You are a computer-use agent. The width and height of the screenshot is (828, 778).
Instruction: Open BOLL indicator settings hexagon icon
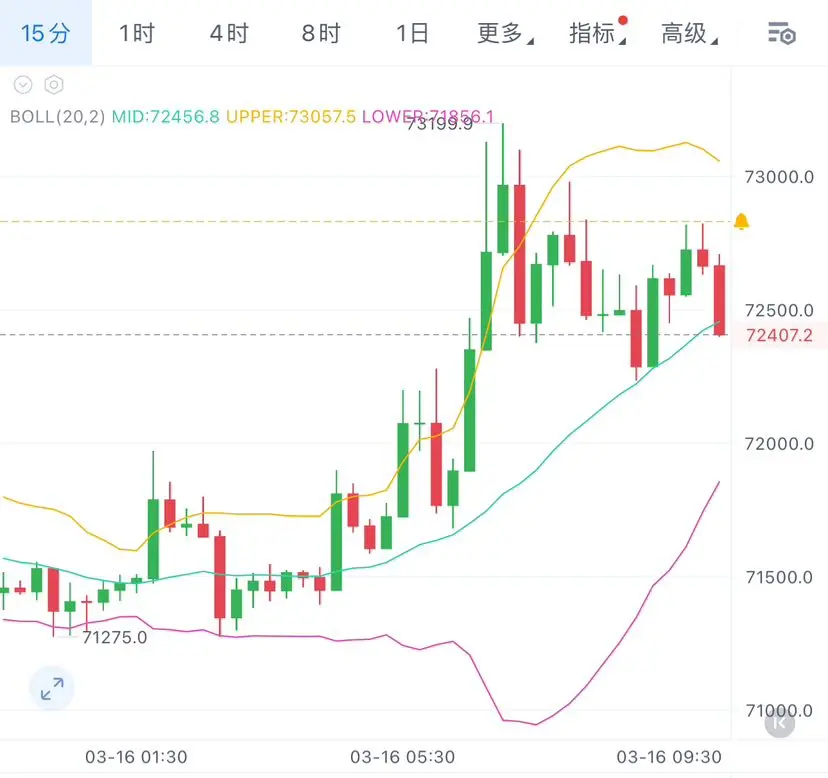[54, 85]
